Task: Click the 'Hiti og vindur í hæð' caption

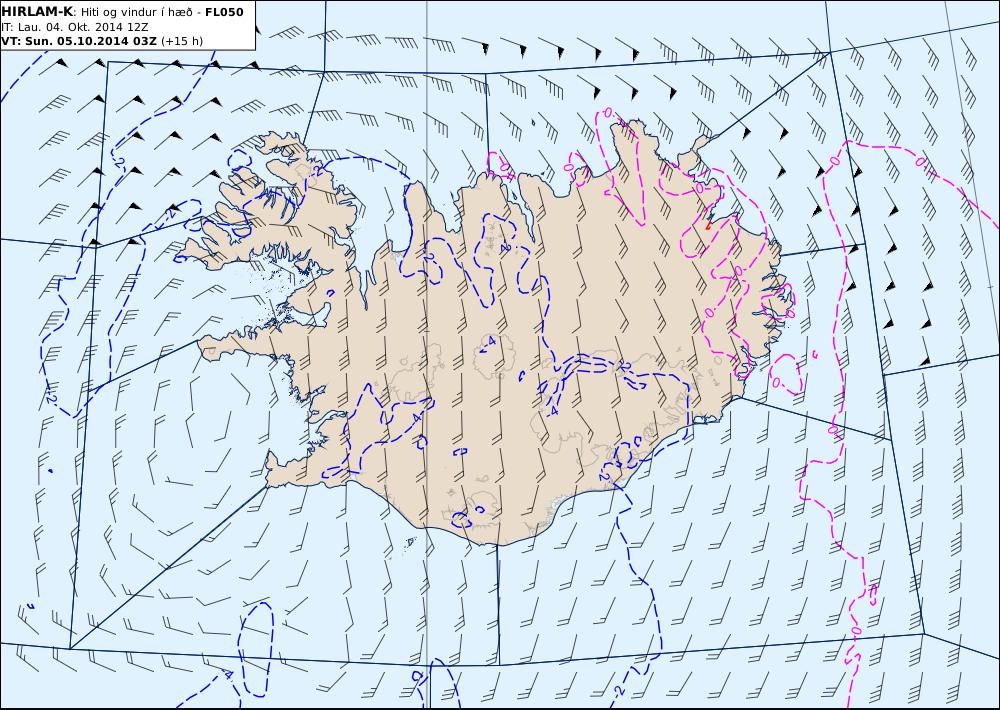Action: point(136,13)
